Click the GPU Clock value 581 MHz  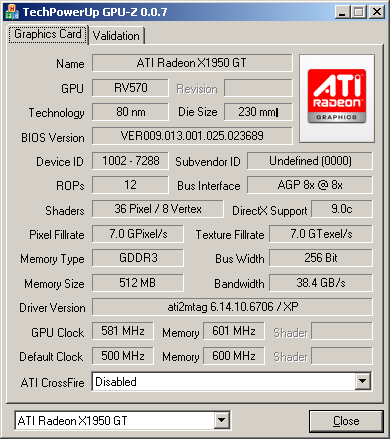[123, 331]
